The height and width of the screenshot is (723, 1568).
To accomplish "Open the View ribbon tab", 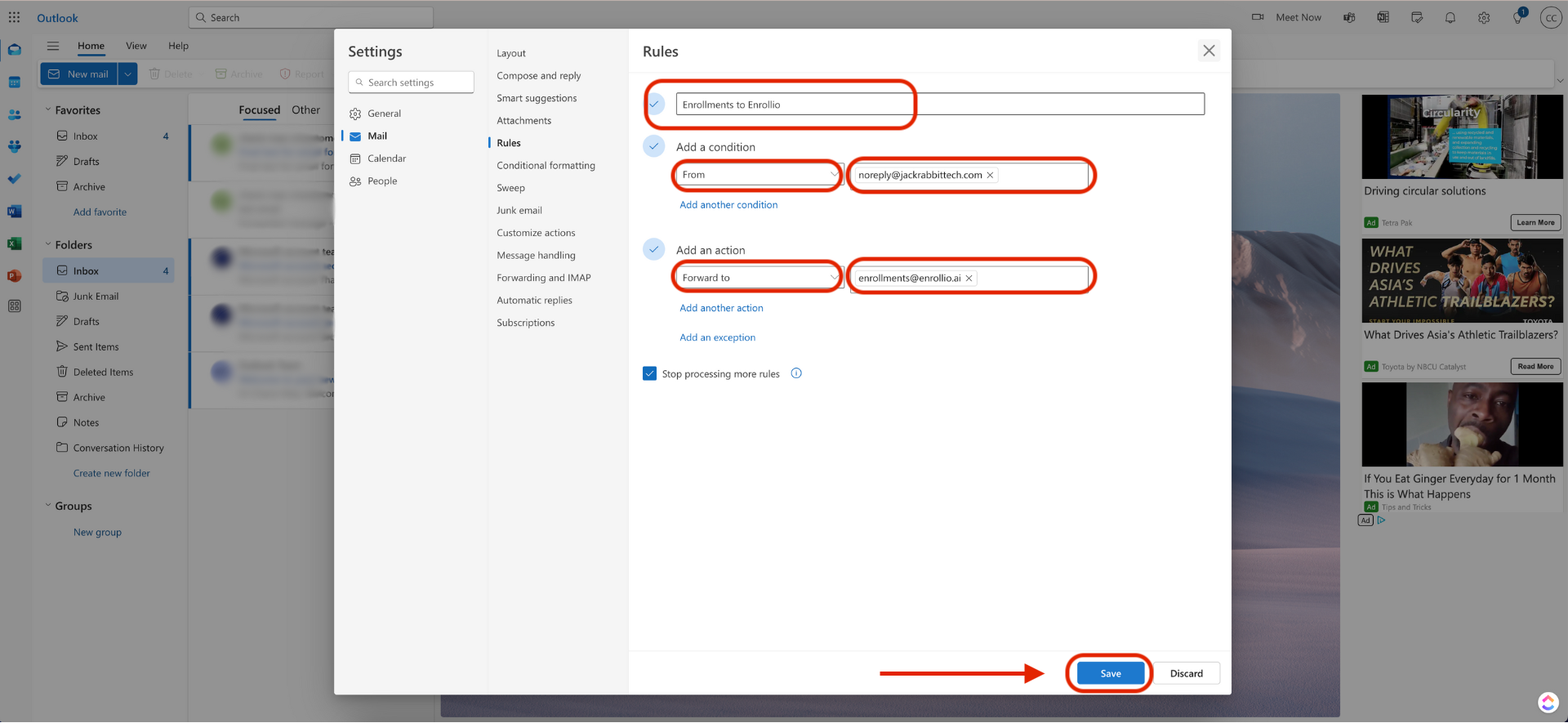I will pos(136,46).
